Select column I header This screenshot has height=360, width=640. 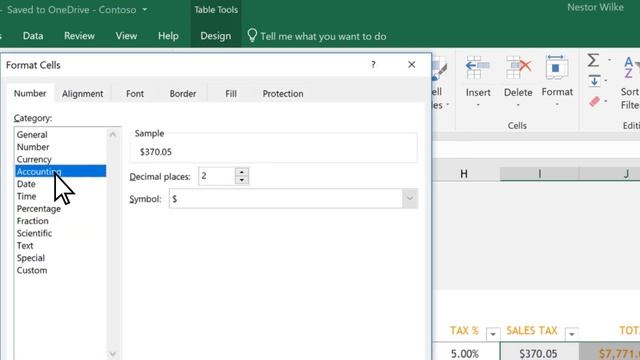tap(540, 174)
